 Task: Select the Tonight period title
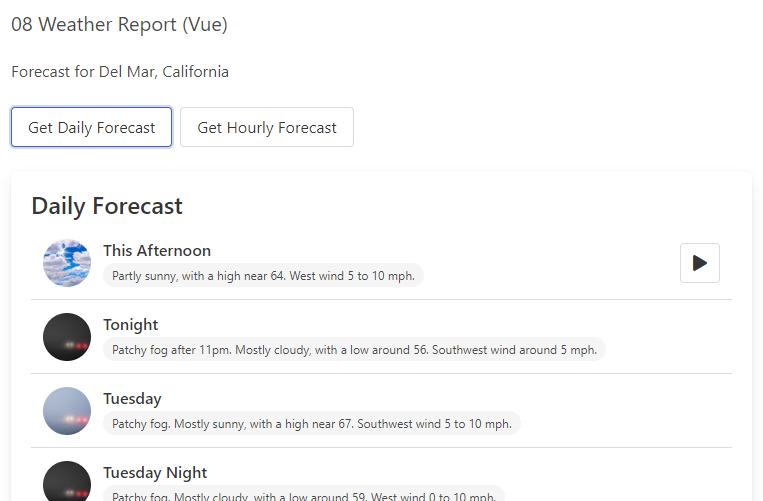pyautogui.click(x=131, y=325)
